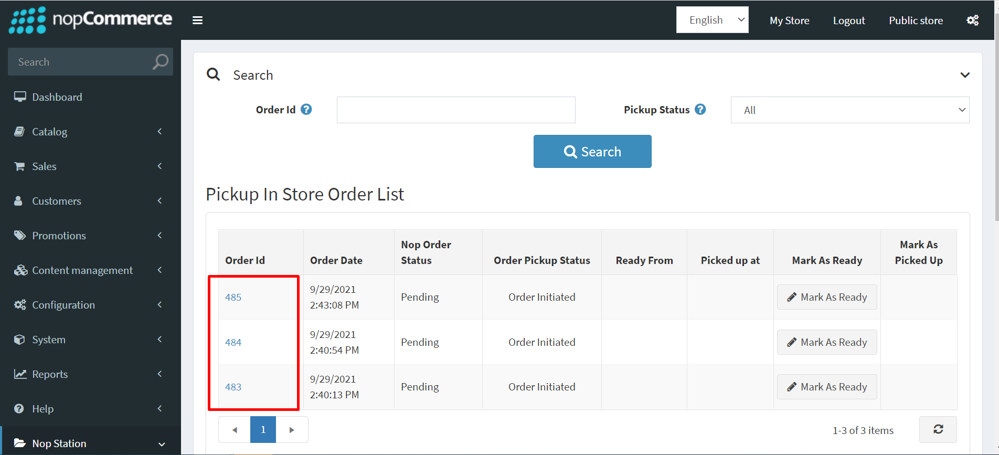
Task: Click the nopCommerce logo
Action: point(90,19)
